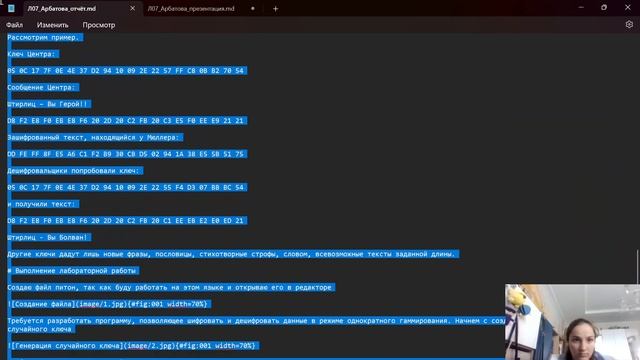The image size is (640, 360).
Task: Click the line "Дешифровальщики попробовали ключ:"
Action: (x=73, y=171)
